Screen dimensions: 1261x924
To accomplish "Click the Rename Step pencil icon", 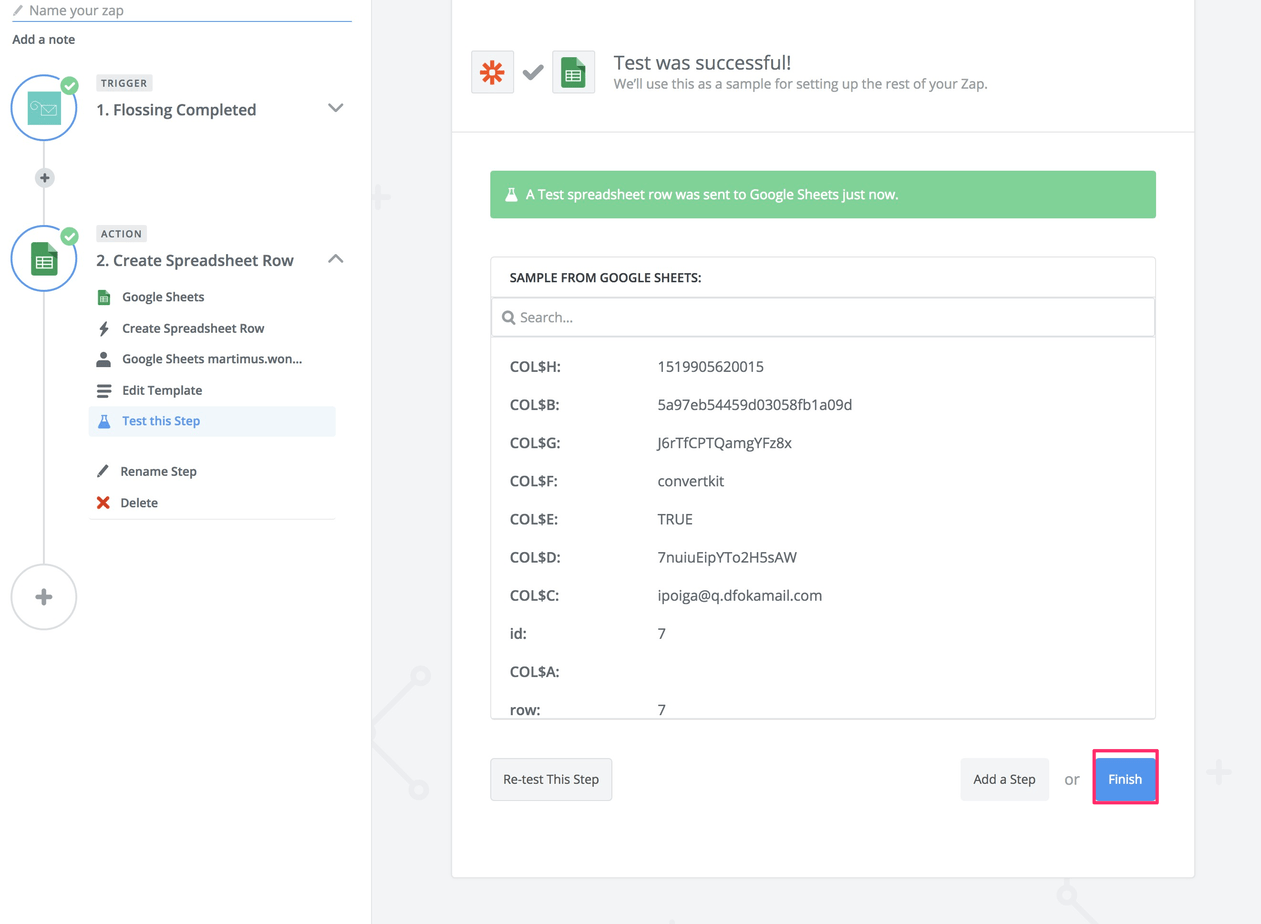I will pyautogui.click(x=102, y=471).
